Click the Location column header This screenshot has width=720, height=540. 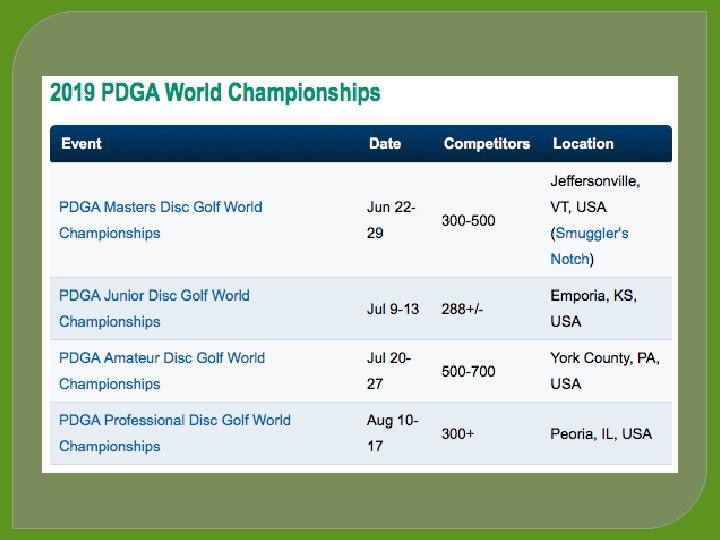583,144
